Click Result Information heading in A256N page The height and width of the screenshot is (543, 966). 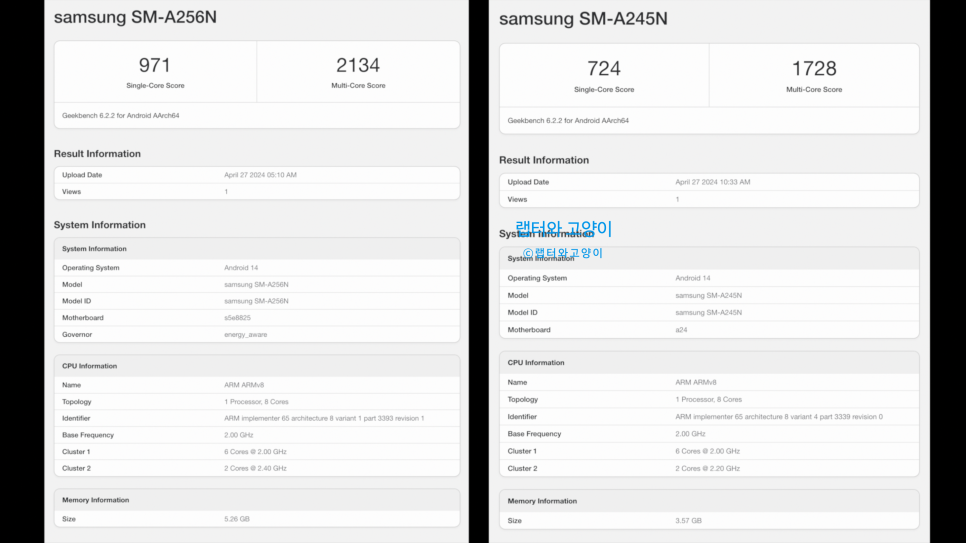(x=97, y=154)
